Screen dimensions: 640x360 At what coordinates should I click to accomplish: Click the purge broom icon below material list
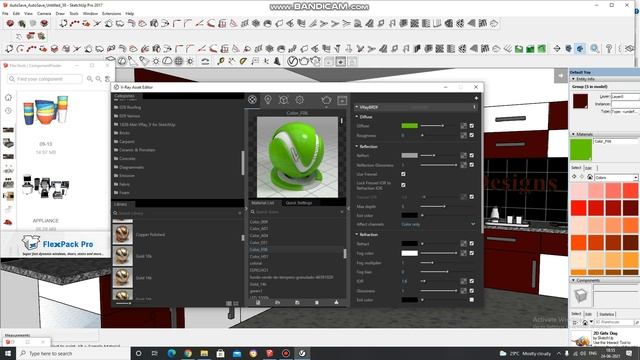[336, 302]
